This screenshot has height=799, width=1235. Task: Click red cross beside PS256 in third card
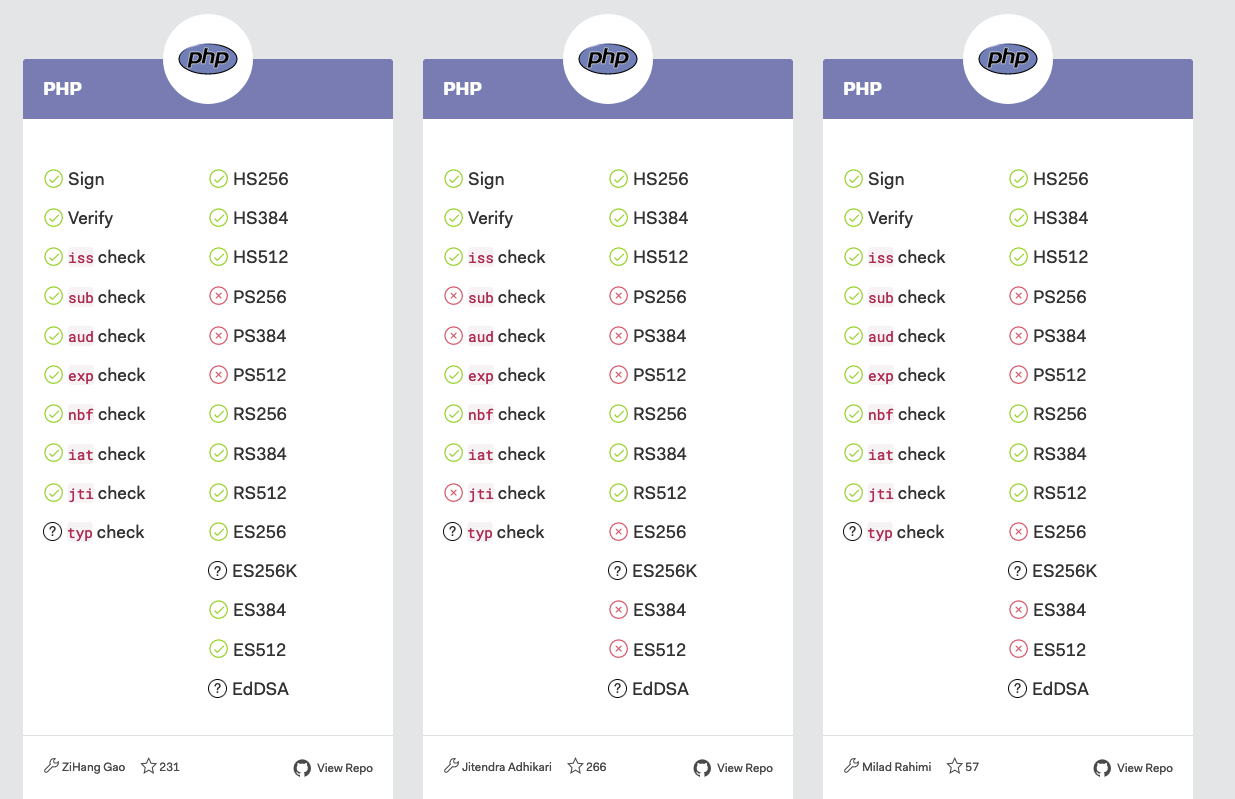tap(1018, 297)
